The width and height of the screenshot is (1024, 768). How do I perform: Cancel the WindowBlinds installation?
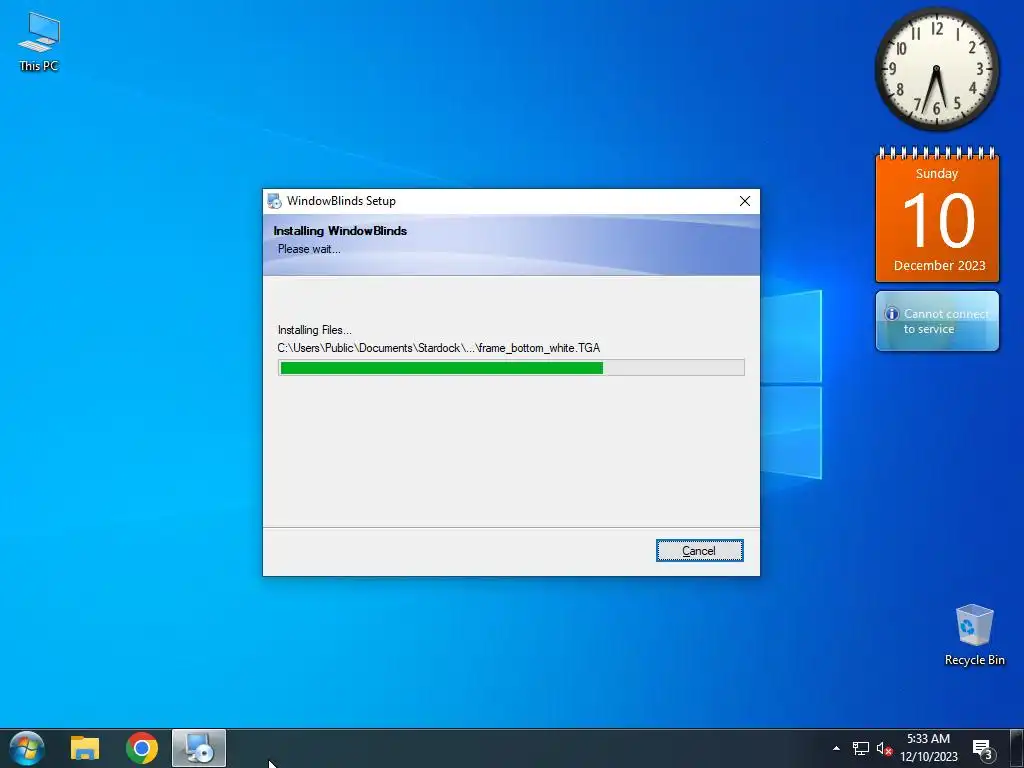[699, 551]
